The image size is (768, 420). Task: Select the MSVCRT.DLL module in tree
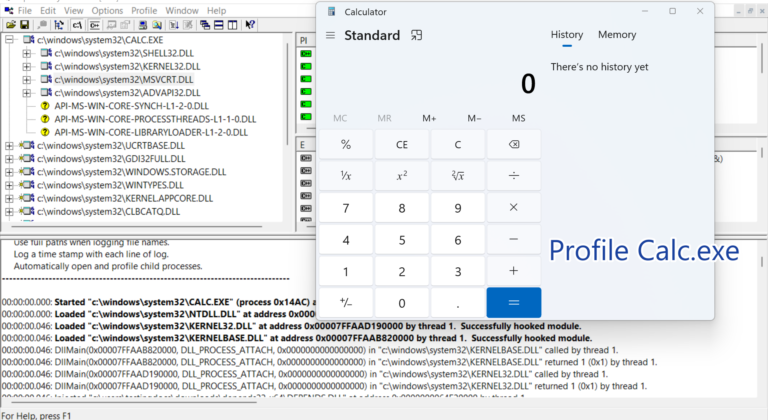(x=124, y=79)
